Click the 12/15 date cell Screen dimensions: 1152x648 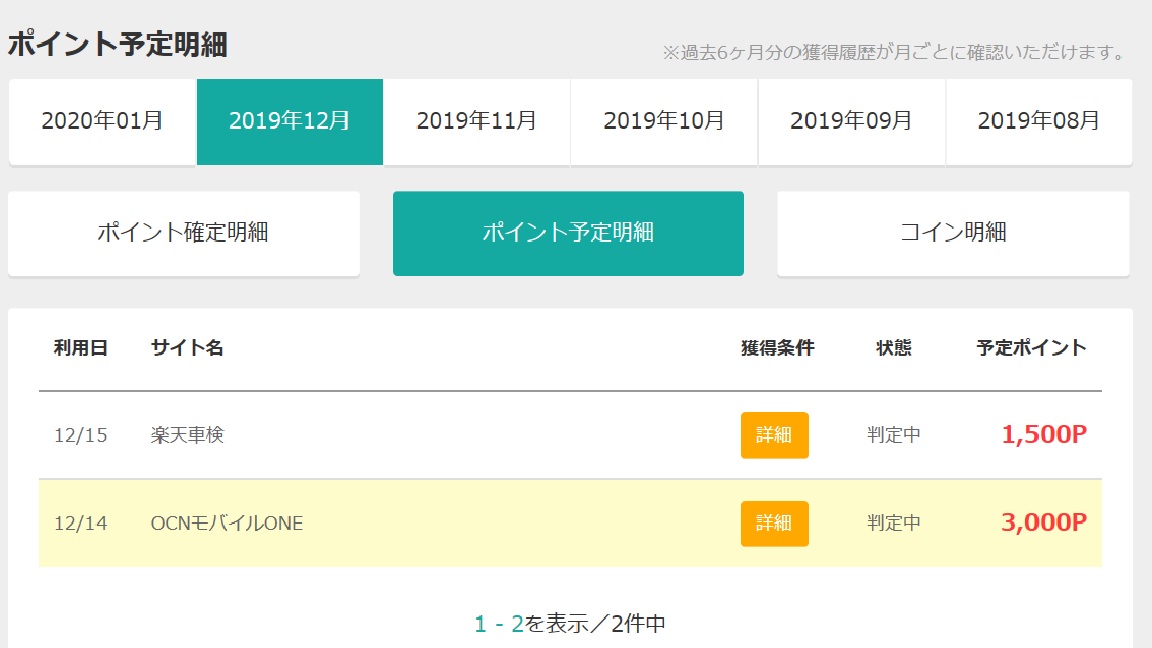81,435
